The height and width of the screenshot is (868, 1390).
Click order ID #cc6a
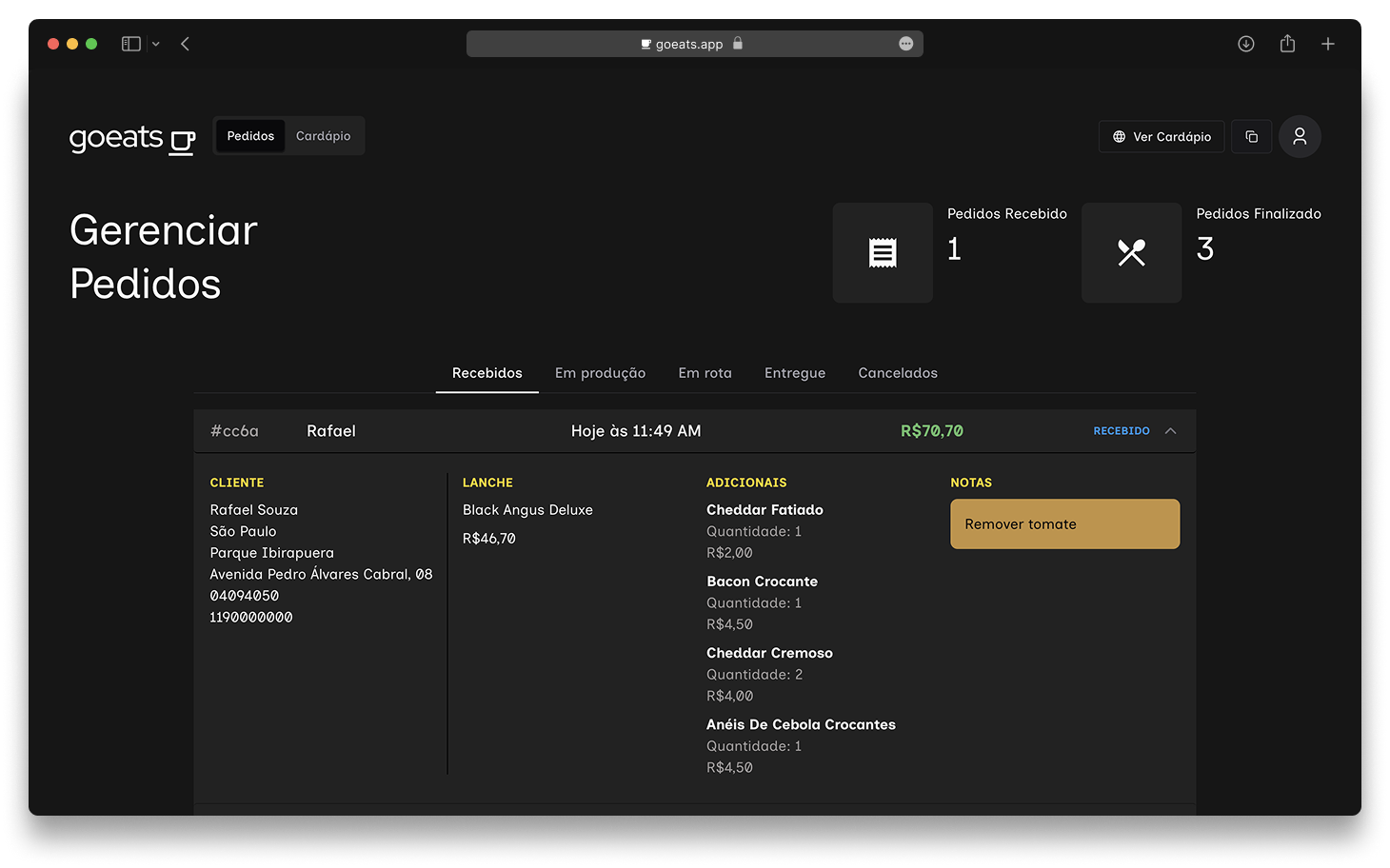(234, 431)
